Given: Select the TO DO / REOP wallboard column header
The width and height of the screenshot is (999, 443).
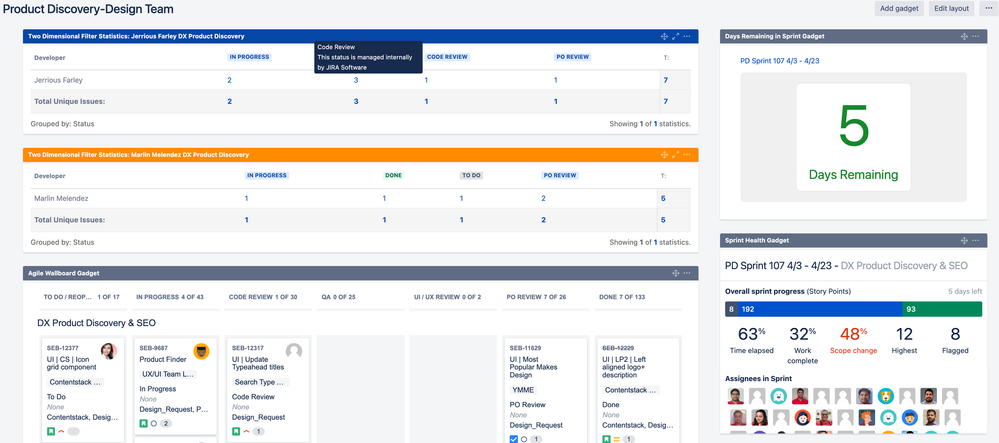Looking at the screenshot, I should 82,297.
